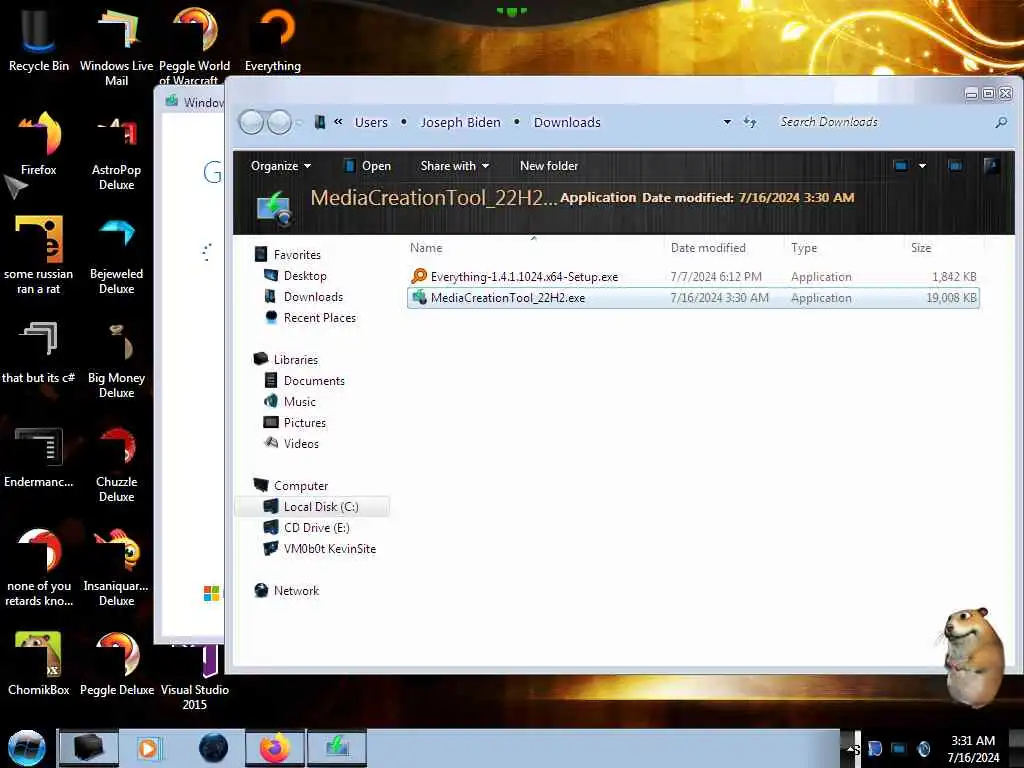The height and width of the screenshot is (768, 1024).
Task: Select 'that but its c#' desktop icon
Action: click(x=38, y=351)
